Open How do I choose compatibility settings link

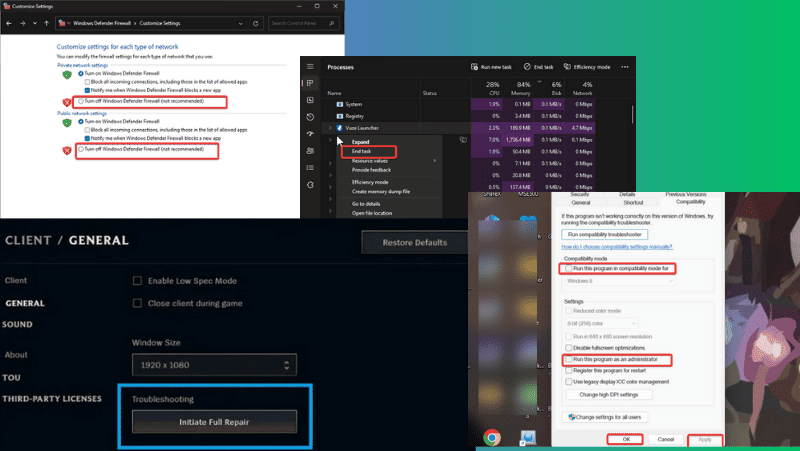point(617,247)
